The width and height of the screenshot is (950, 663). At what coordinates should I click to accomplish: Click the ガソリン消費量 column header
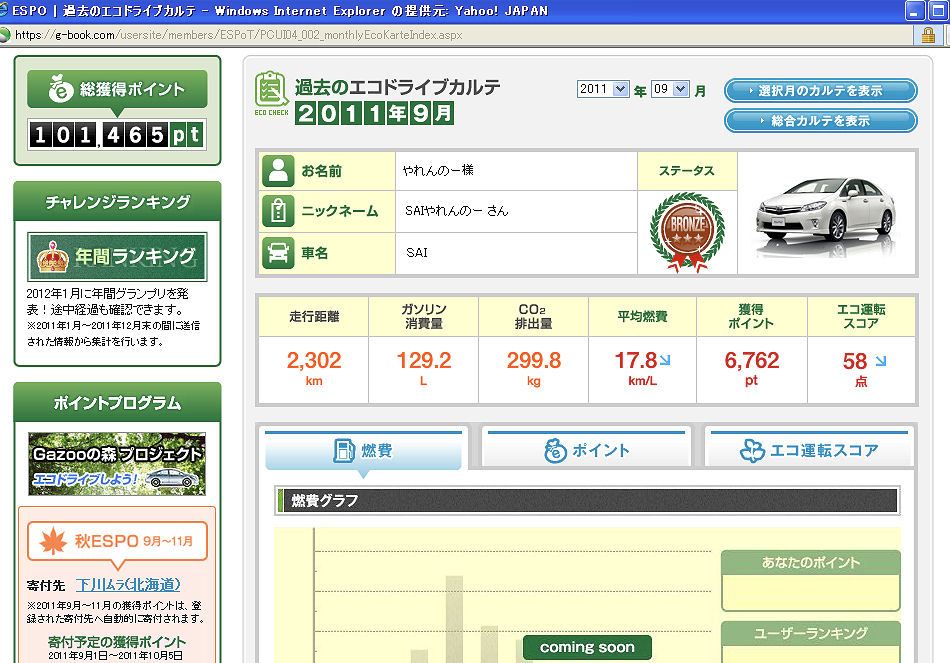coord(424,316)
